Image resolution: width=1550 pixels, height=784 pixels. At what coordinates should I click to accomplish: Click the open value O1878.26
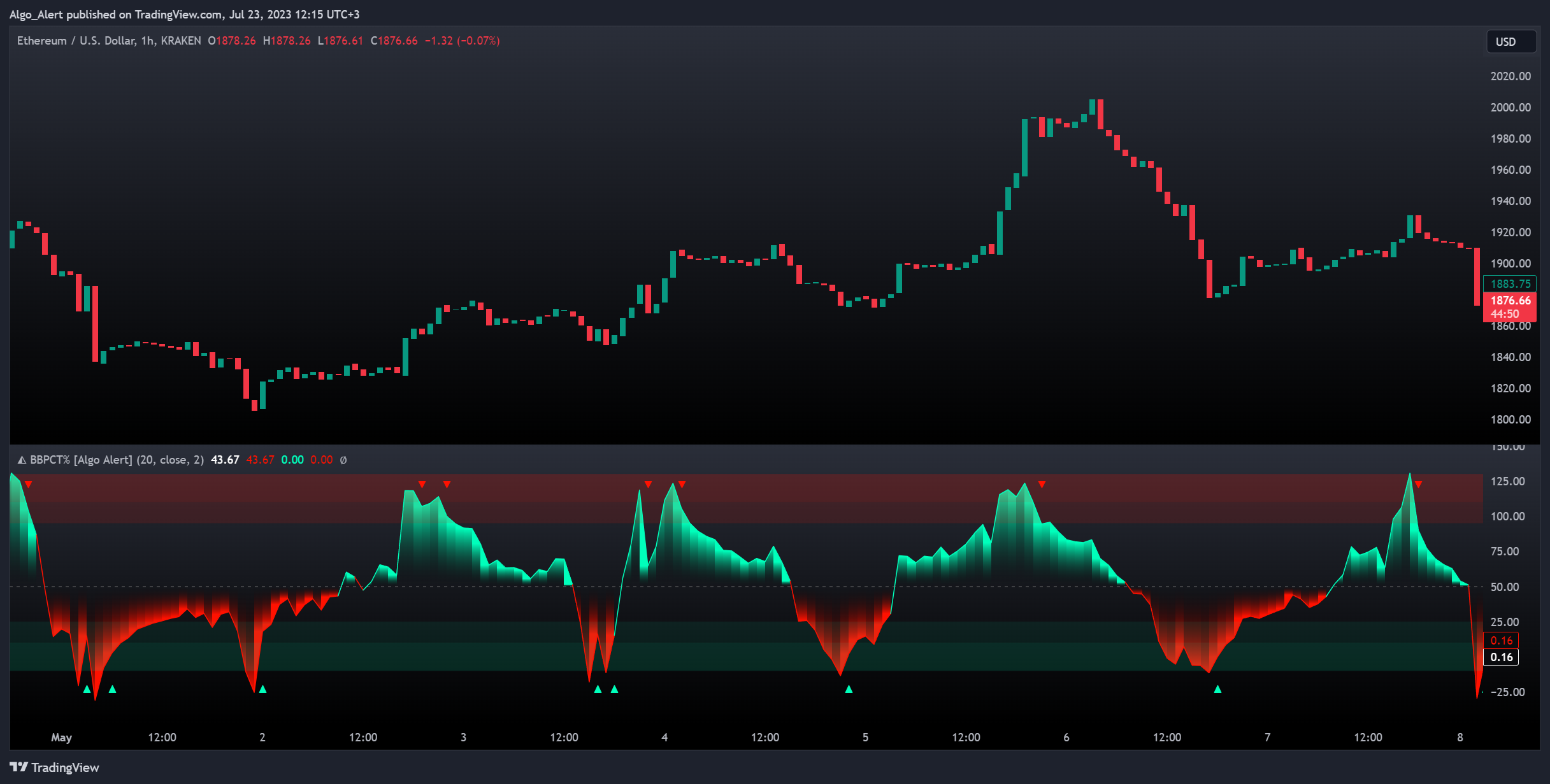tap(232, 41)
